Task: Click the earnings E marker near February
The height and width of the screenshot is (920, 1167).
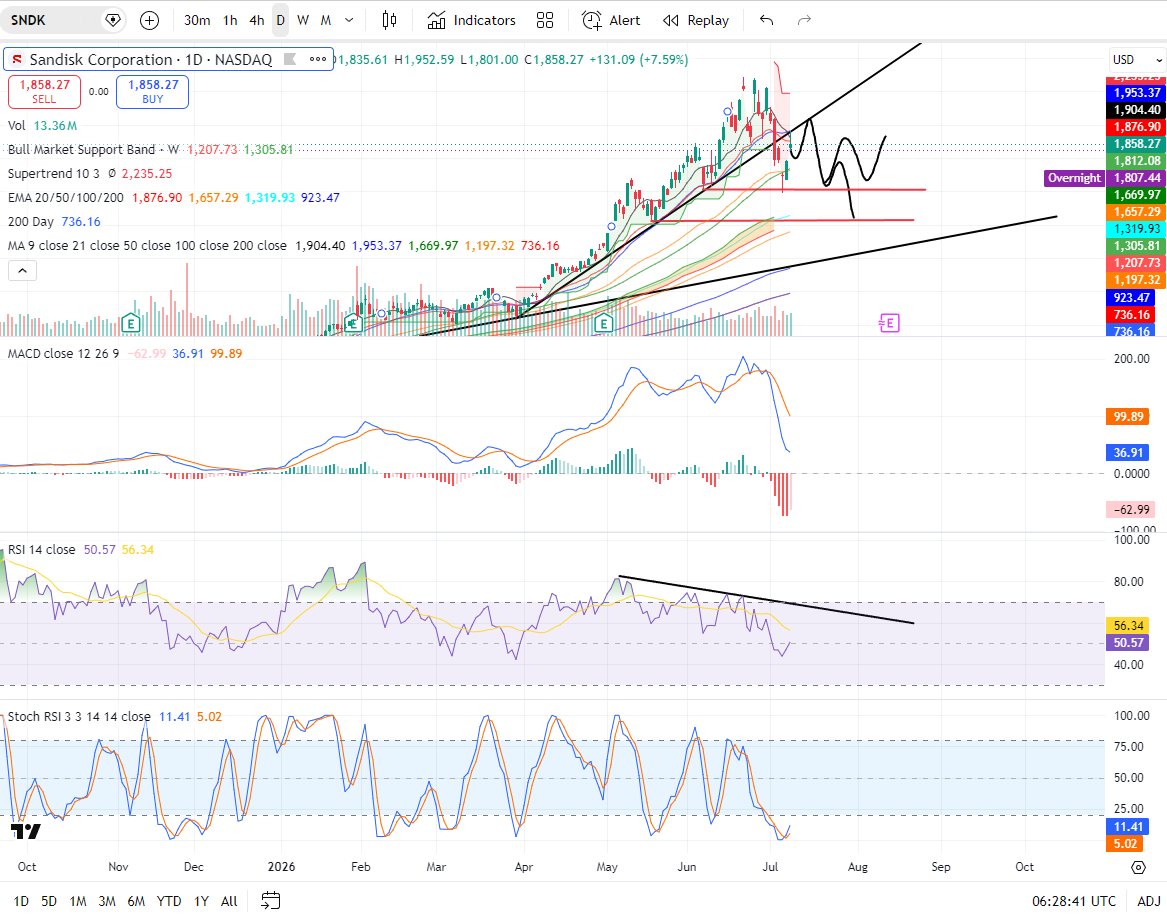Action: tap(353, 323)
